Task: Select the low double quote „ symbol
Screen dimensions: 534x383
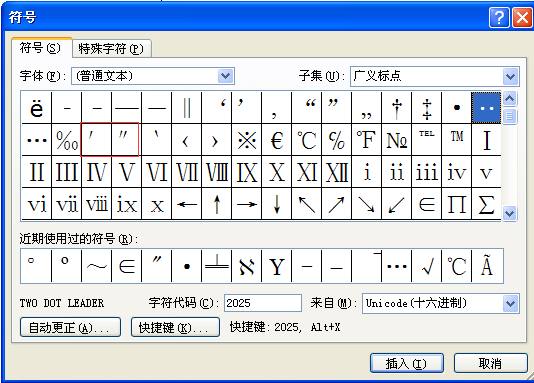Action: coord(367,108)
